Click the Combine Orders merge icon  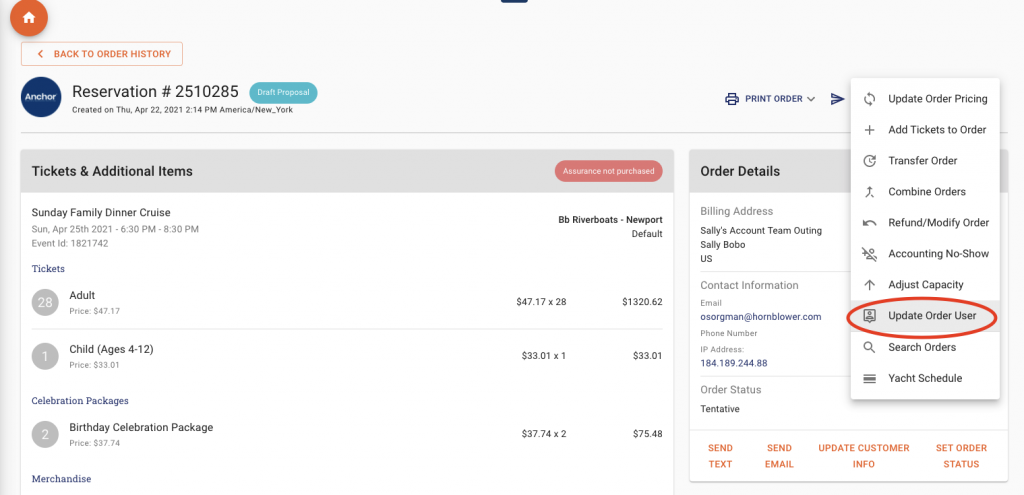869,192
